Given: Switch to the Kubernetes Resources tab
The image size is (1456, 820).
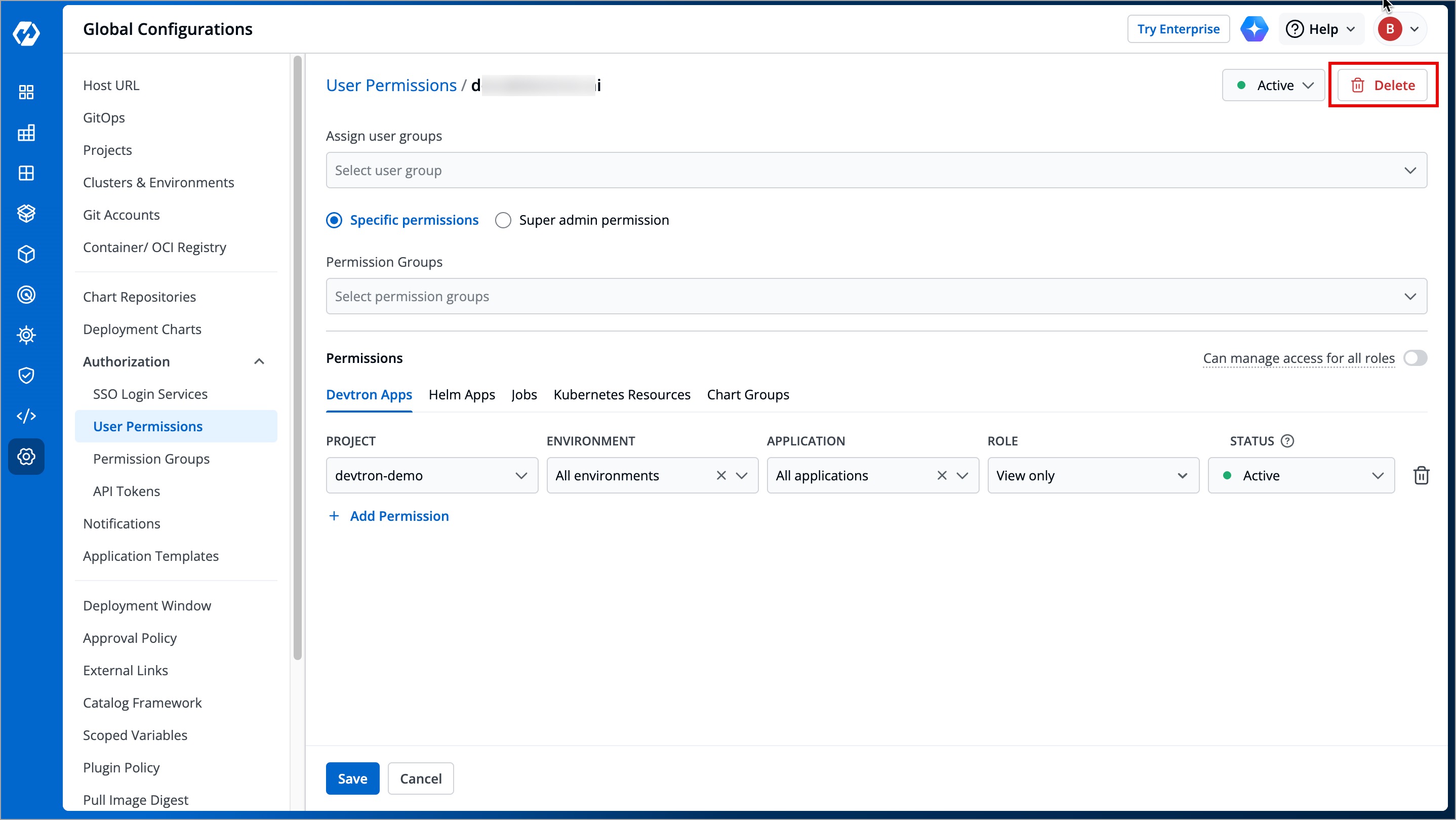Looking at the screenshot, I should coord(622,394).
